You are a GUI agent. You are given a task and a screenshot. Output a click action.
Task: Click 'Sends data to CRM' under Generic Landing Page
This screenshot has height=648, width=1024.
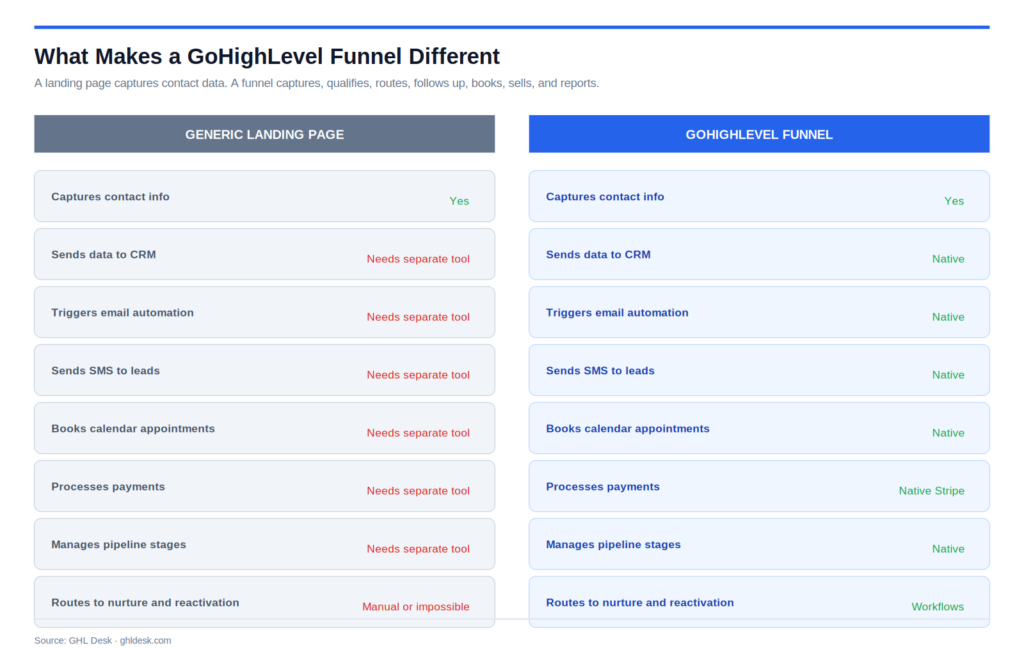point(104,255)
